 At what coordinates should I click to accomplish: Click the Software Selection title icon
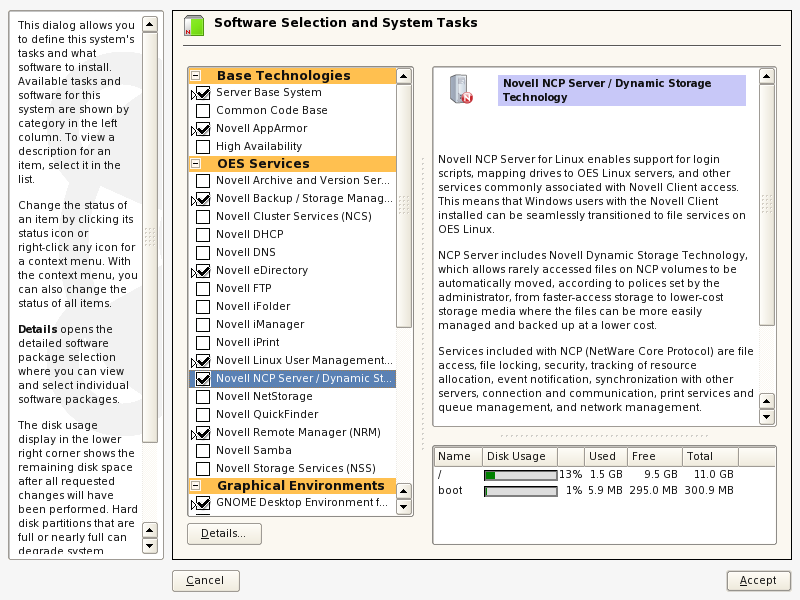193,26
